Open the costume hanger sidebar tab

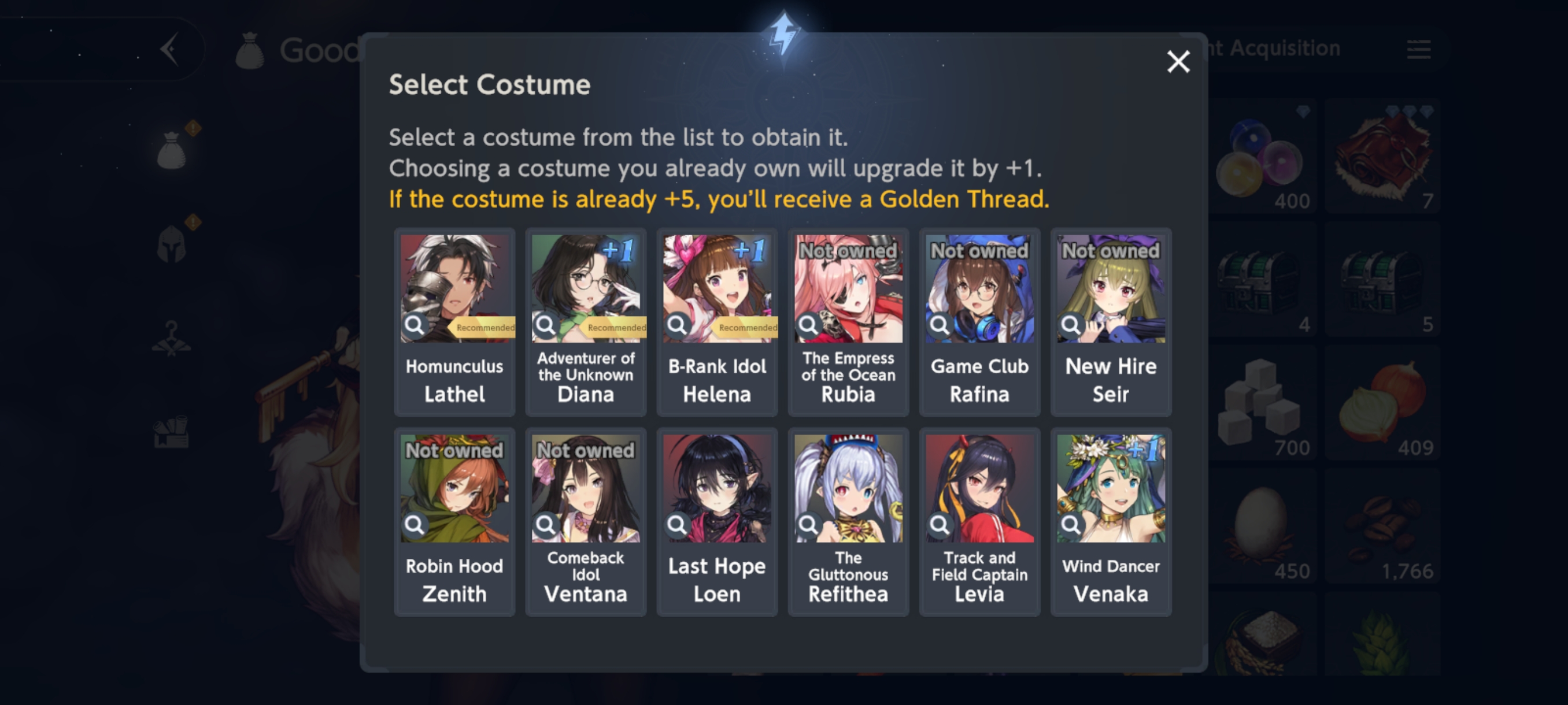(x=172, y=339)
